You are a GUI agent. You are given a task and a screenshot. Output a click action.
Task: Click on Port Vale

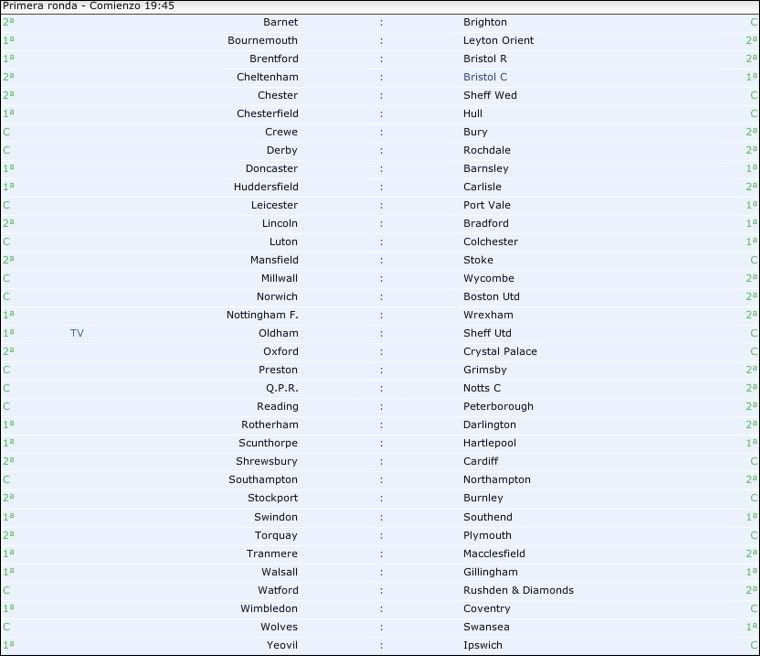click(x=487, y=205)
